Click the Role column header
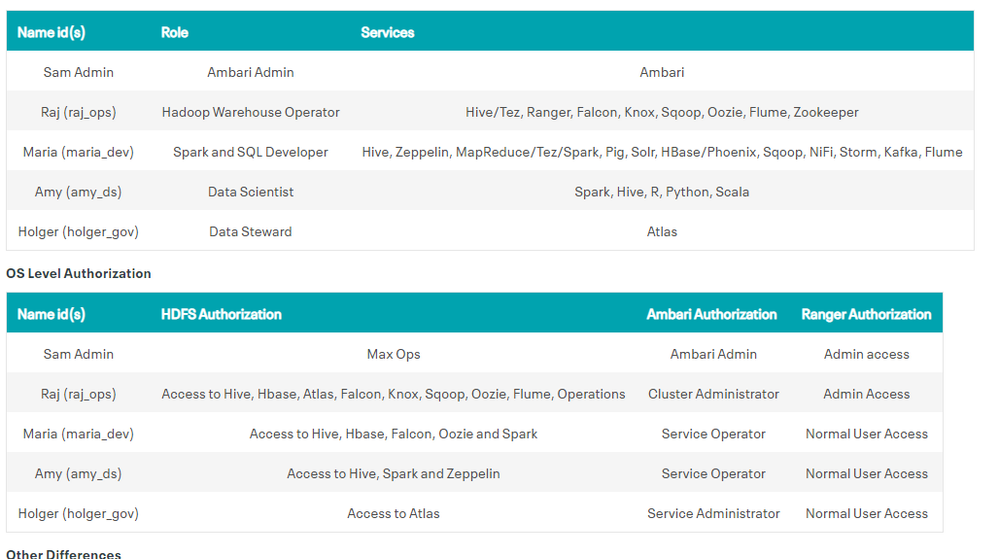 coord(175,32)
